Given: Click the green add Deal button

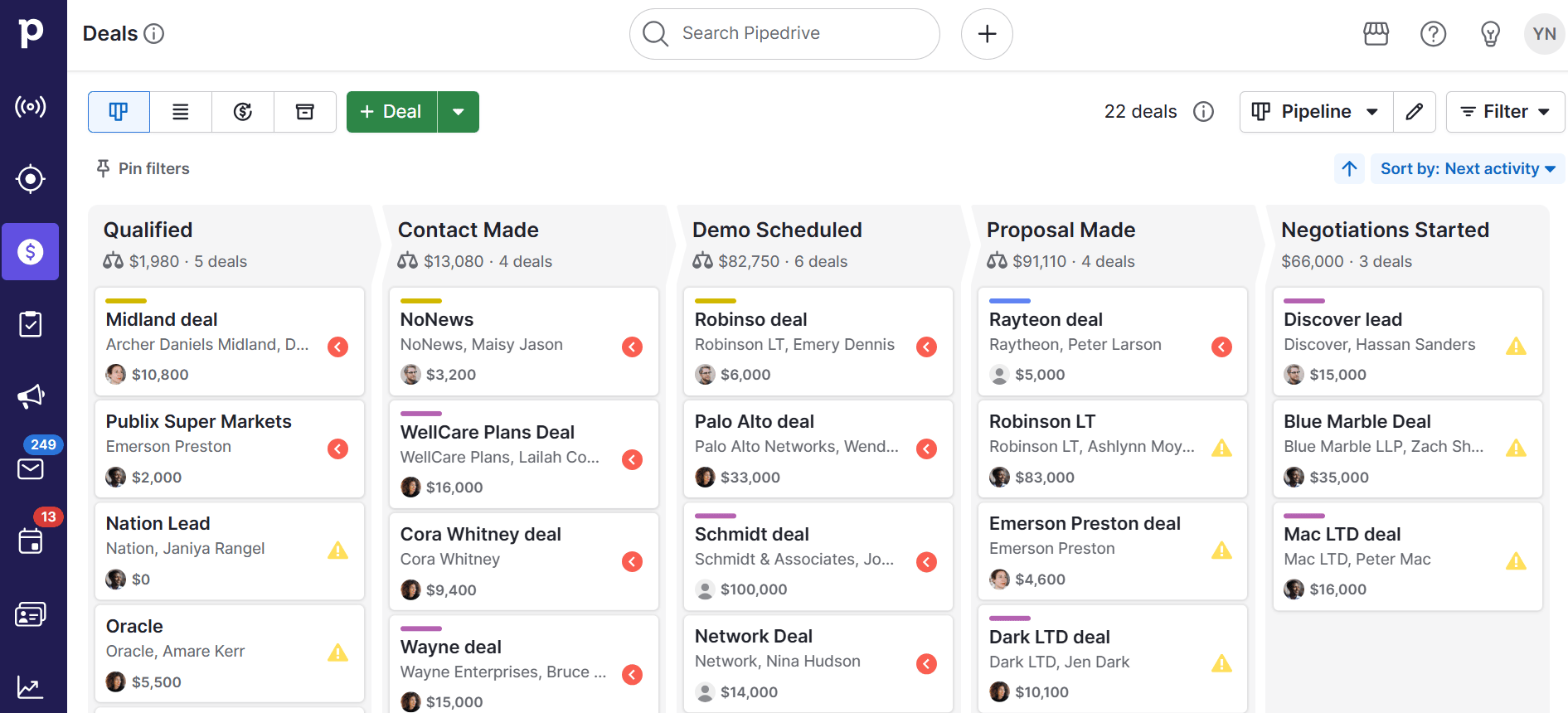Looking at the screenshot, I should pos(391,112).
